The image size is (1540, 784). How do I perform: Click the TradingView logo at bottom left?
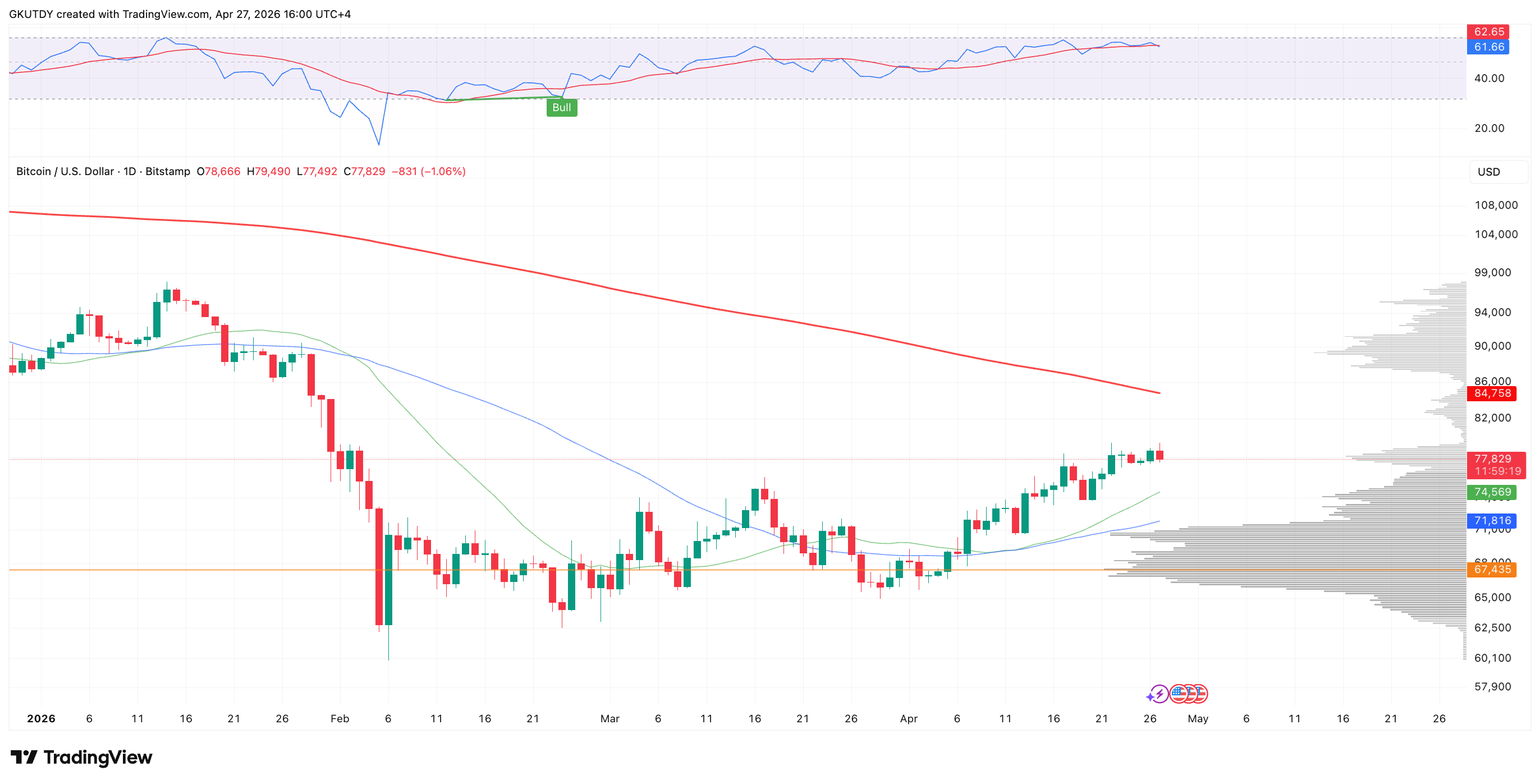pyautogui.click(x=81, y=757)
